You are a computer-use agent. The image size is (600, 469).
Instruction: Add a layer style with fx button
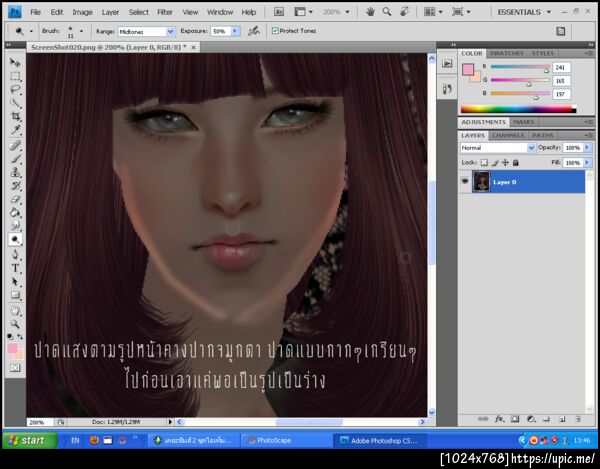coord(499,419)
